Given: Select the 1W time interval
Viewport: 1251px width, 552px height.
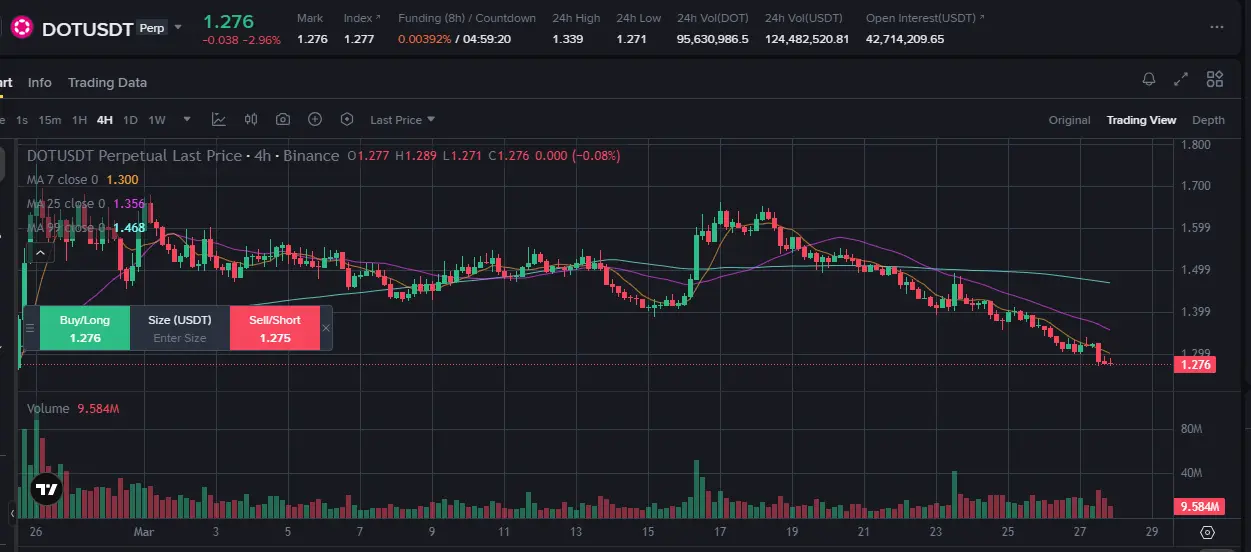Looking at the screenshot, I should click(157, 120).
